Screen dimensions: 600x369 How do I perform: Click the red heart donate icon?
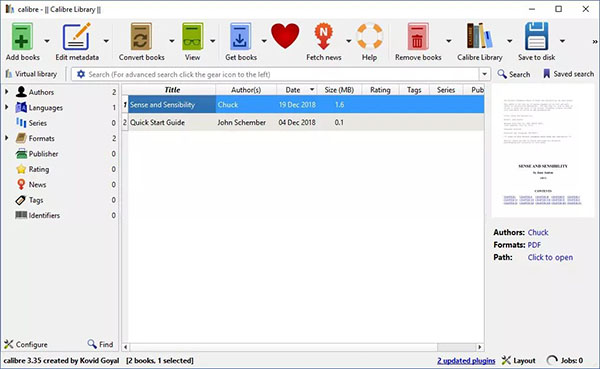285,36
